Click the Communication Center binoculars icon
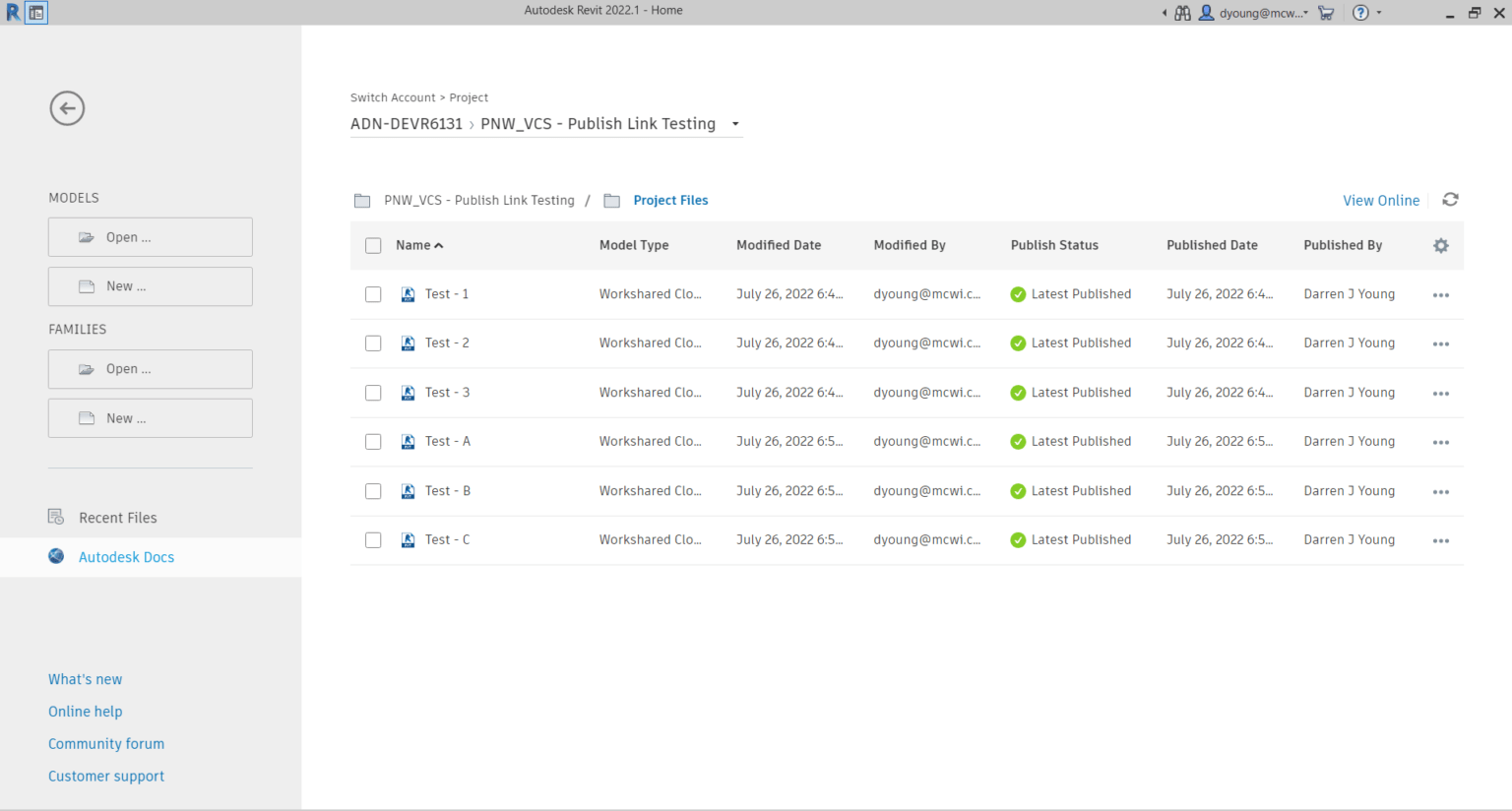The width and height of the screenshot is (1512, 811). tap(1182, 13)
